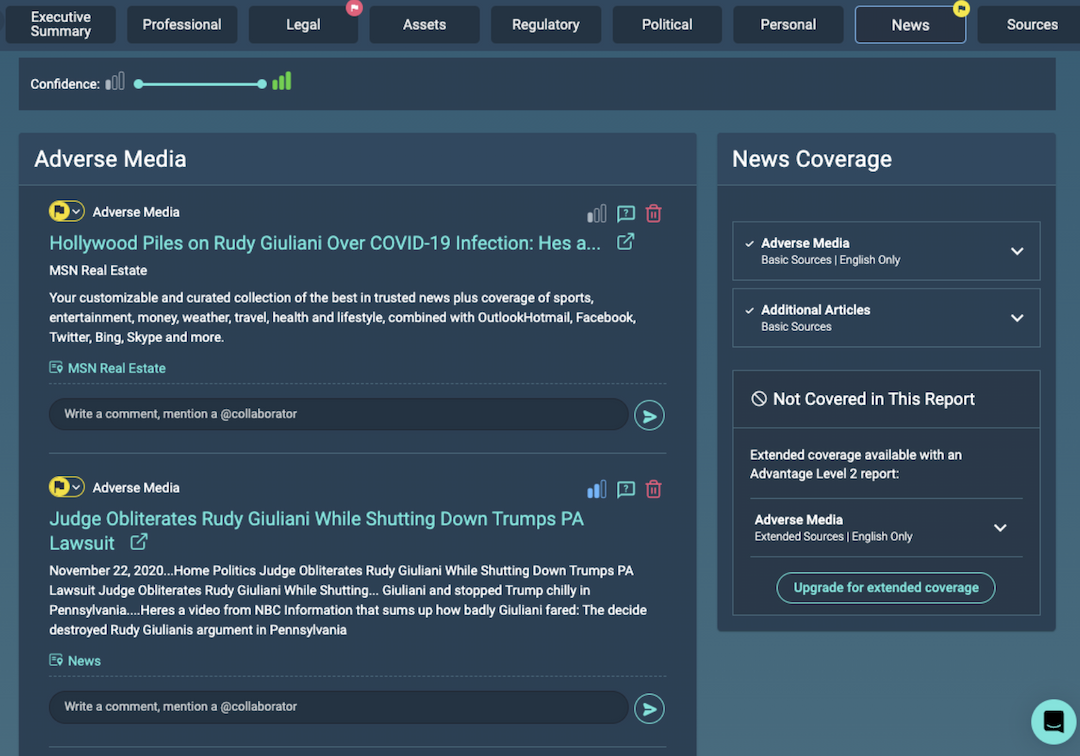The image size is (1080, 756).
Task: Open external link icon next to Lawsuit headline
Action: [x=139, y=542]
